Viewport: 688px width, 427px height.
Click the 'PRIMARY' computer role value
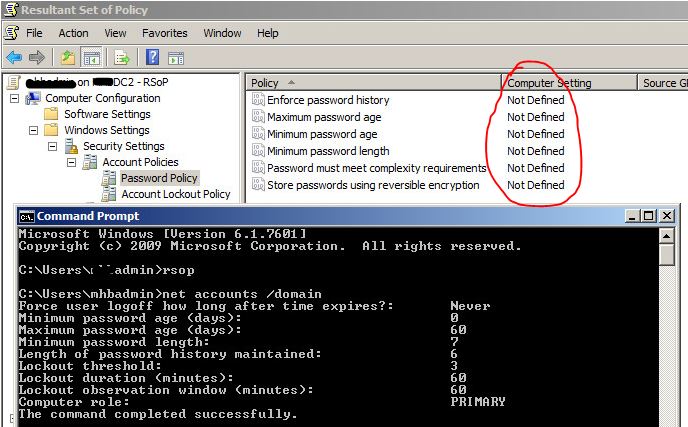tap(478, 402)
